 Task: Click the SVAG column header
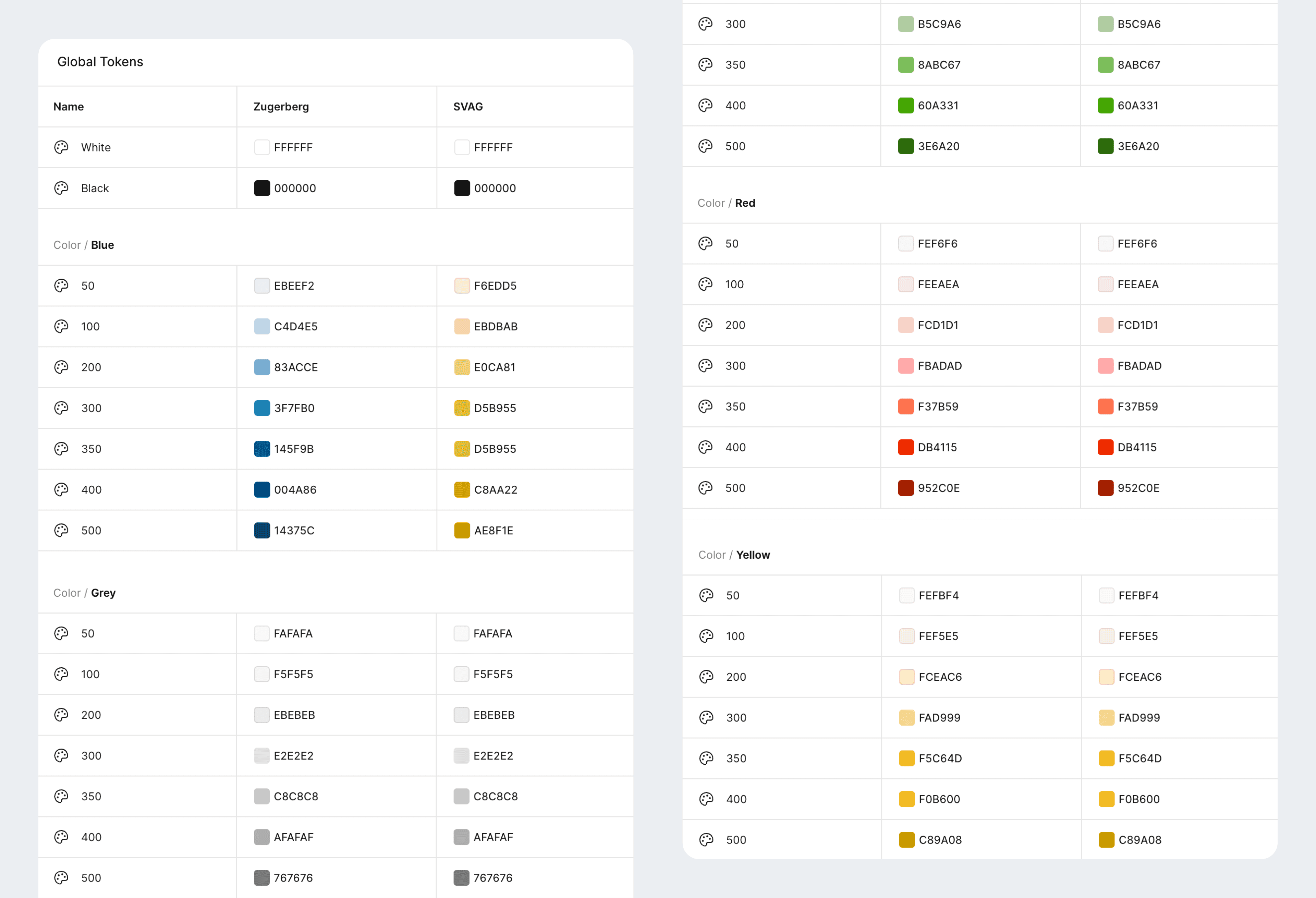468,107
